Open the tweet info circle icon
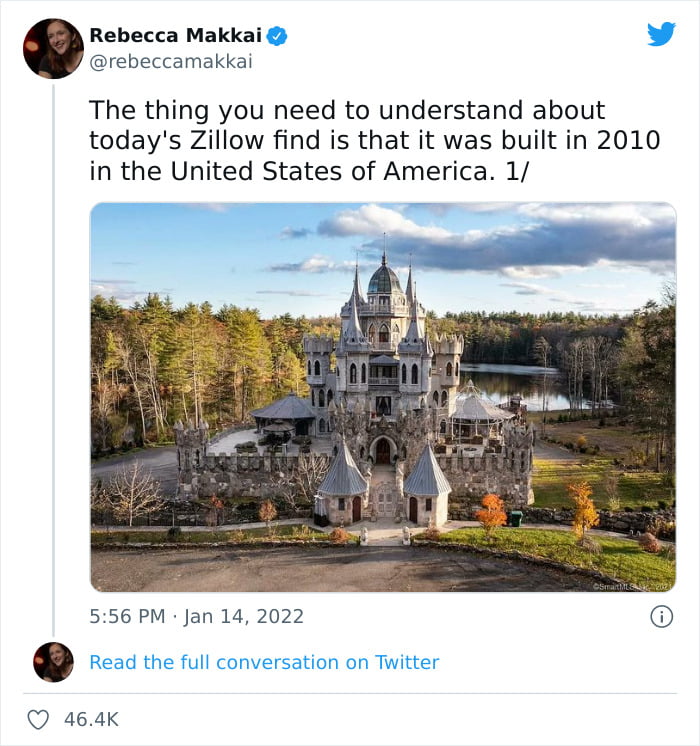Viewport: 700px width, 746px height. 661,617
